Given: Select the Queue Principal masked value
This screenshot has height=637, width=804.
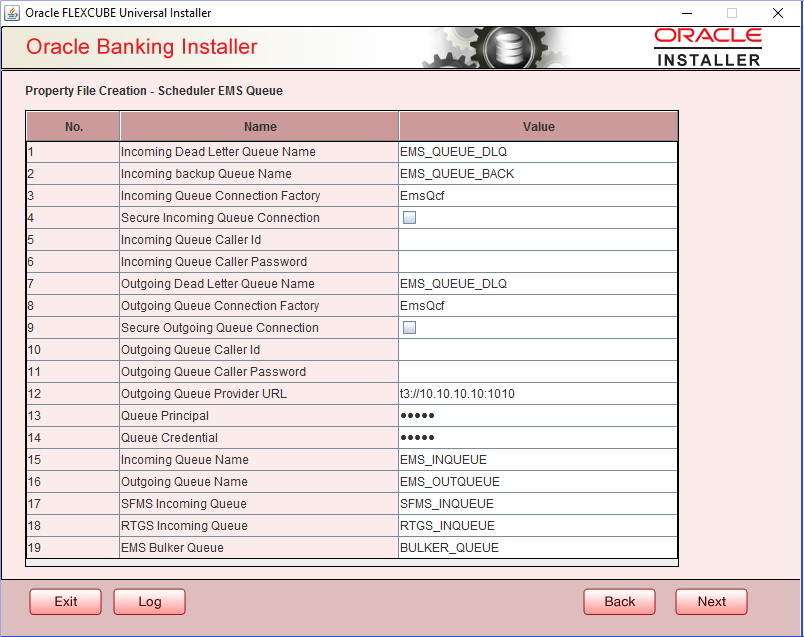Looking at the screenshot, I should click(538, 415).
